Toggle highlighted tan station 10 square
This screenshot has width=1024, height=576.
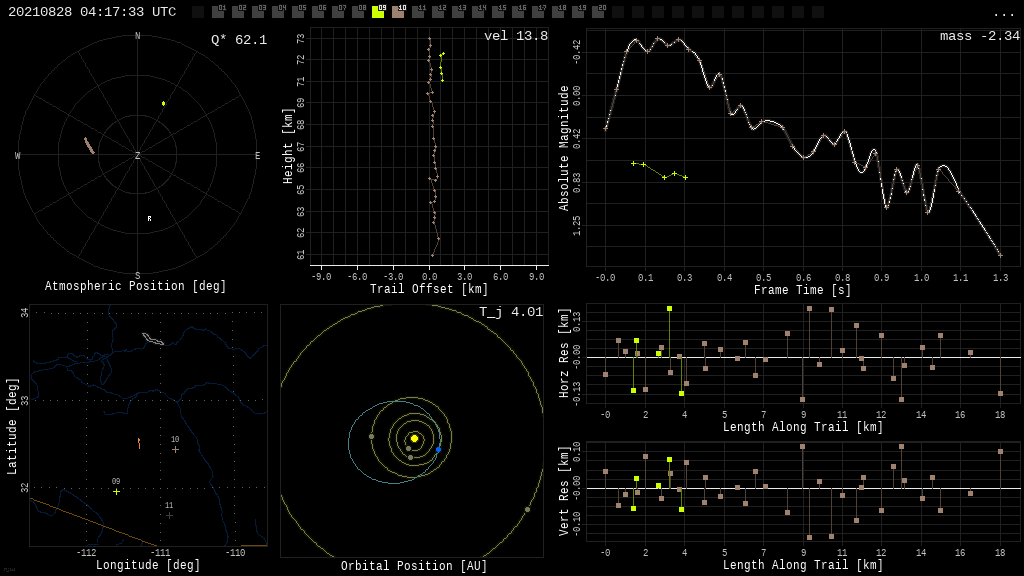tap(398, 12)
